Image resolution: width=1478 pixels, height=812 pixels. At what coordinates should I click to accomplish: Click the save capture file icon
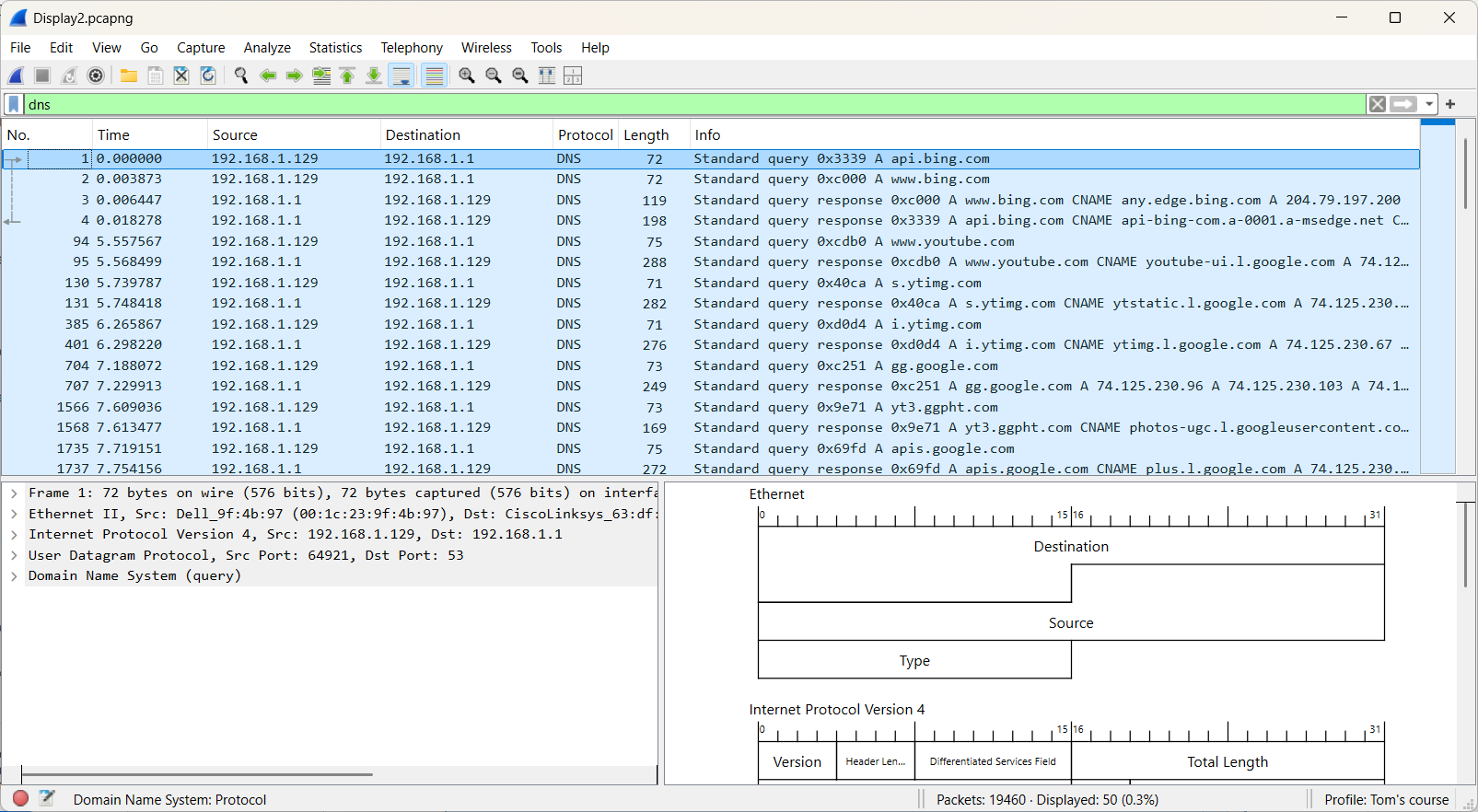[x=156, y=75]
